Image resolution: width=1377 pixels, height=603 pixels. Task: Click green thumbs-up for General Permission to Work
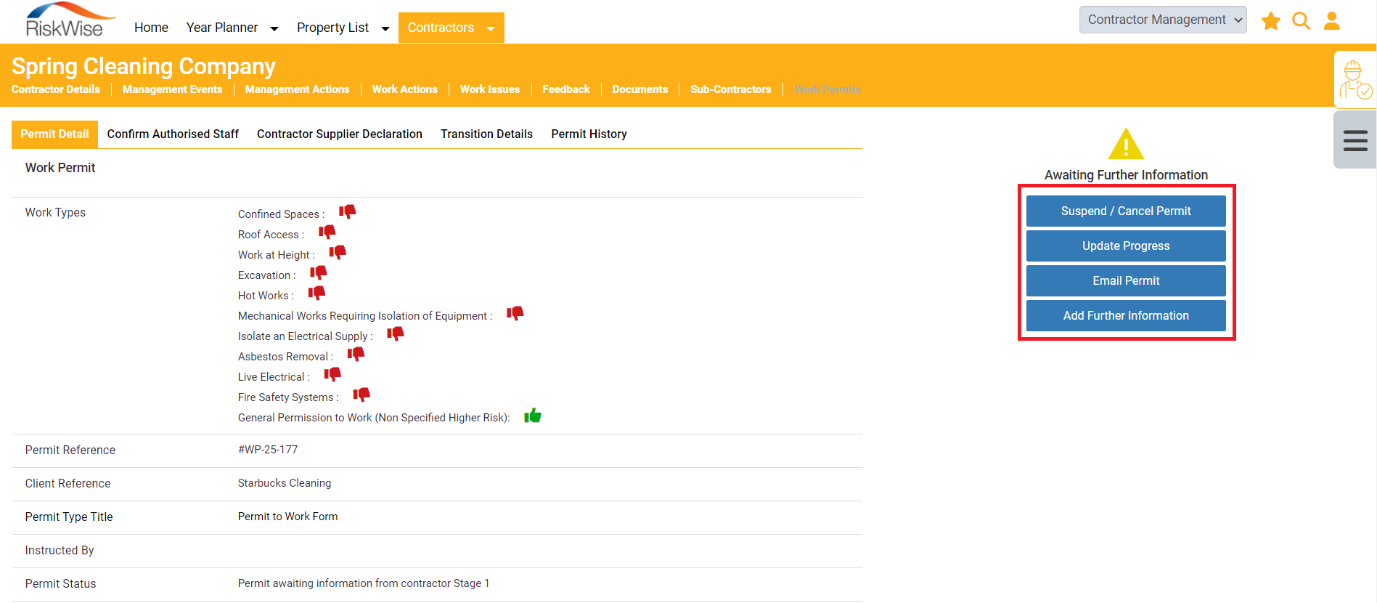pyautogui.click(x=533, y=415)
